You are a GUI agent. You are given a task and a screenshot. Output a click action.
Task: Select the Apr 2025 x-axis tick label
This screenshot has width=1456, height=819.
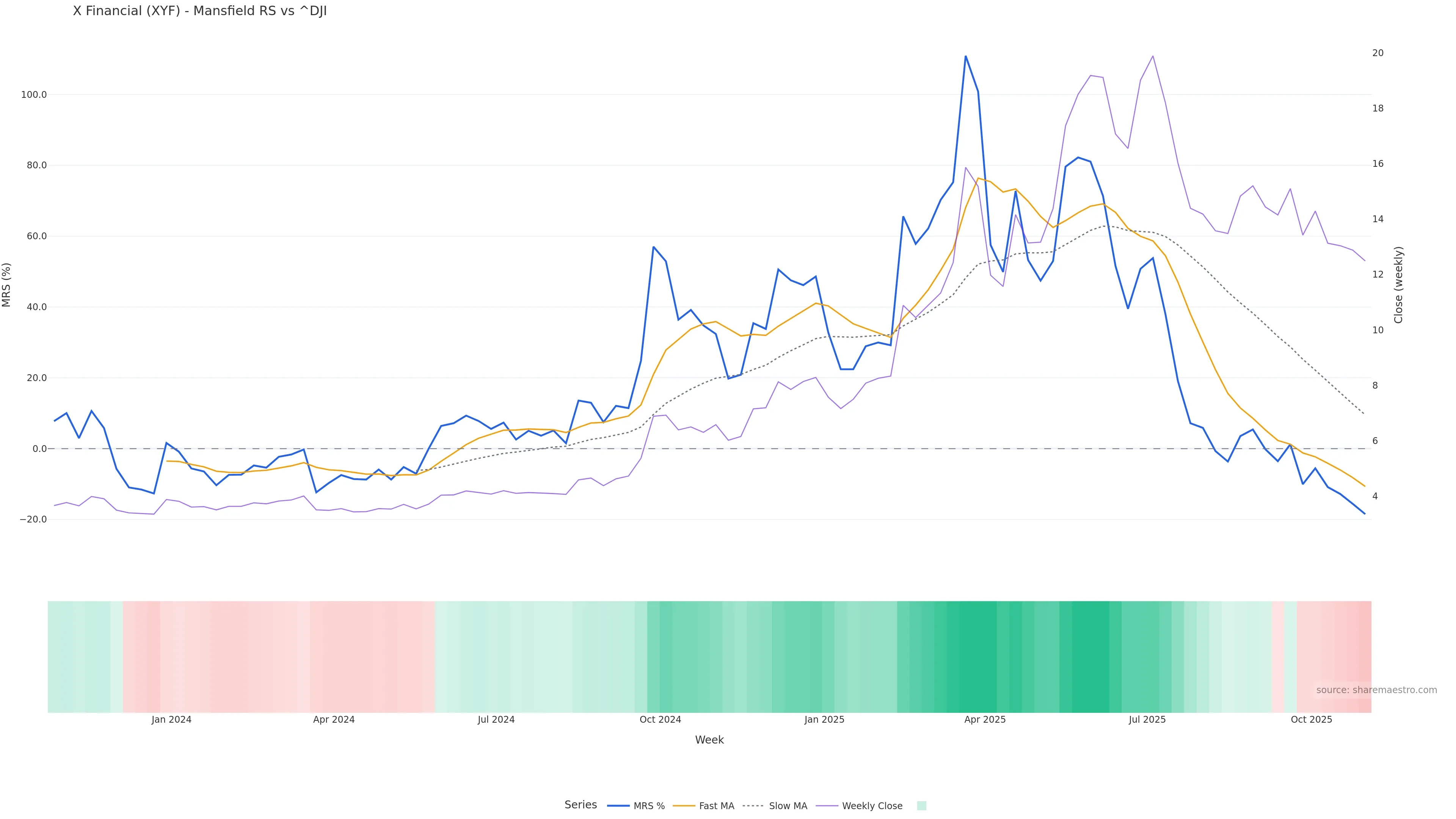[x=985, y=720]
